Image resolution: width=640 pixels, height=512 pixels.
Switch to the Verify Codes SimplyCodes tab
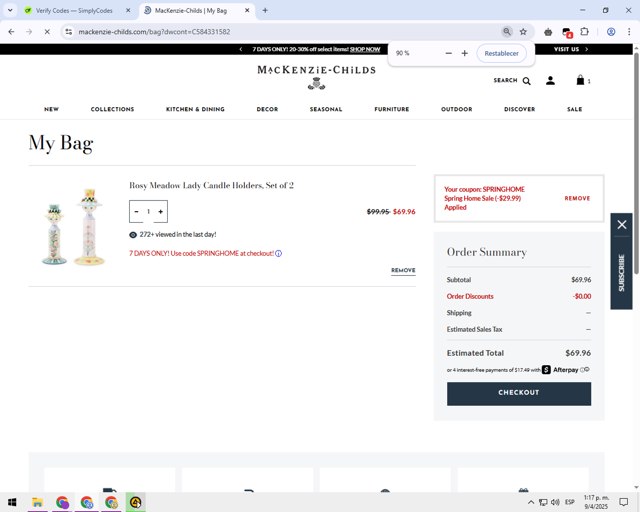tap(73, 11)
